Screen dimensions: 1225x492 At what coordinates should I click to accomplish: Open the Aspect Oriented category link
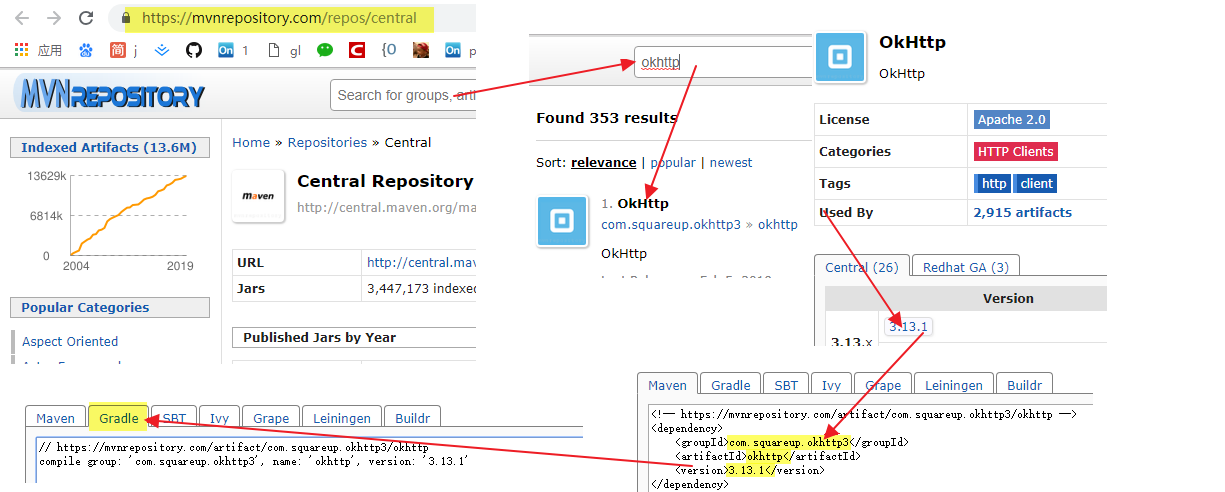point(70,341)
